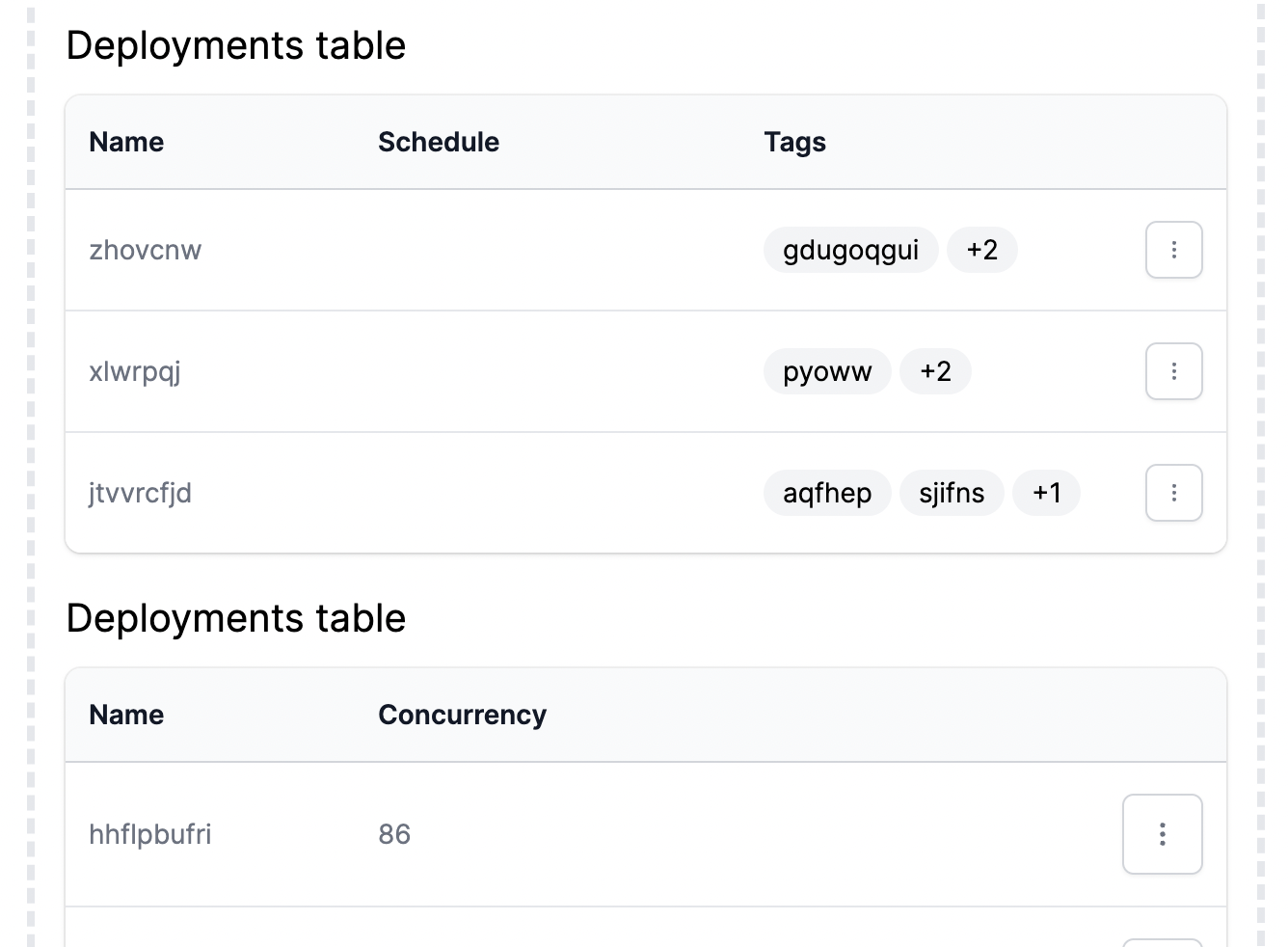Viewport: 1288px width, 947px height.
Task: Expand the +2 tag badge on xlwrpqj row
Action: click(935, 371)
